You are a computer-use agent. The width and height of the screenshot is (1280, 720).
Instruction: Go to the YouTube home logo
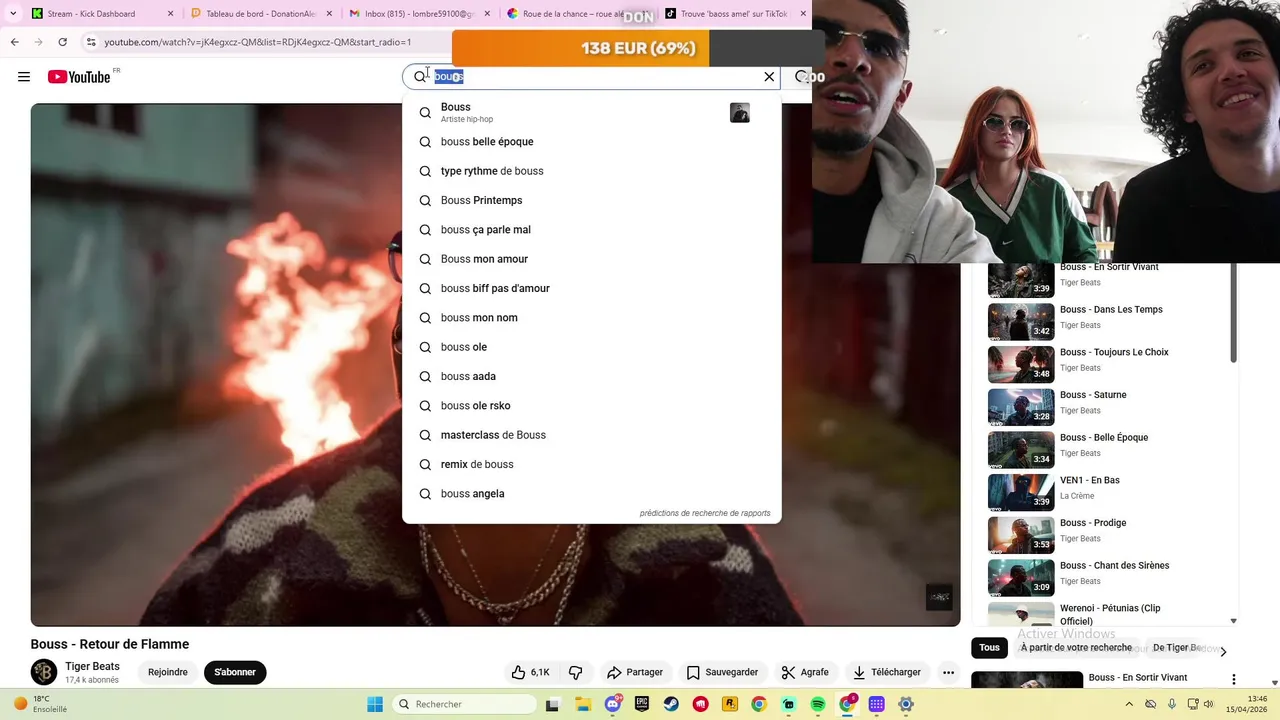click(80, 77)
